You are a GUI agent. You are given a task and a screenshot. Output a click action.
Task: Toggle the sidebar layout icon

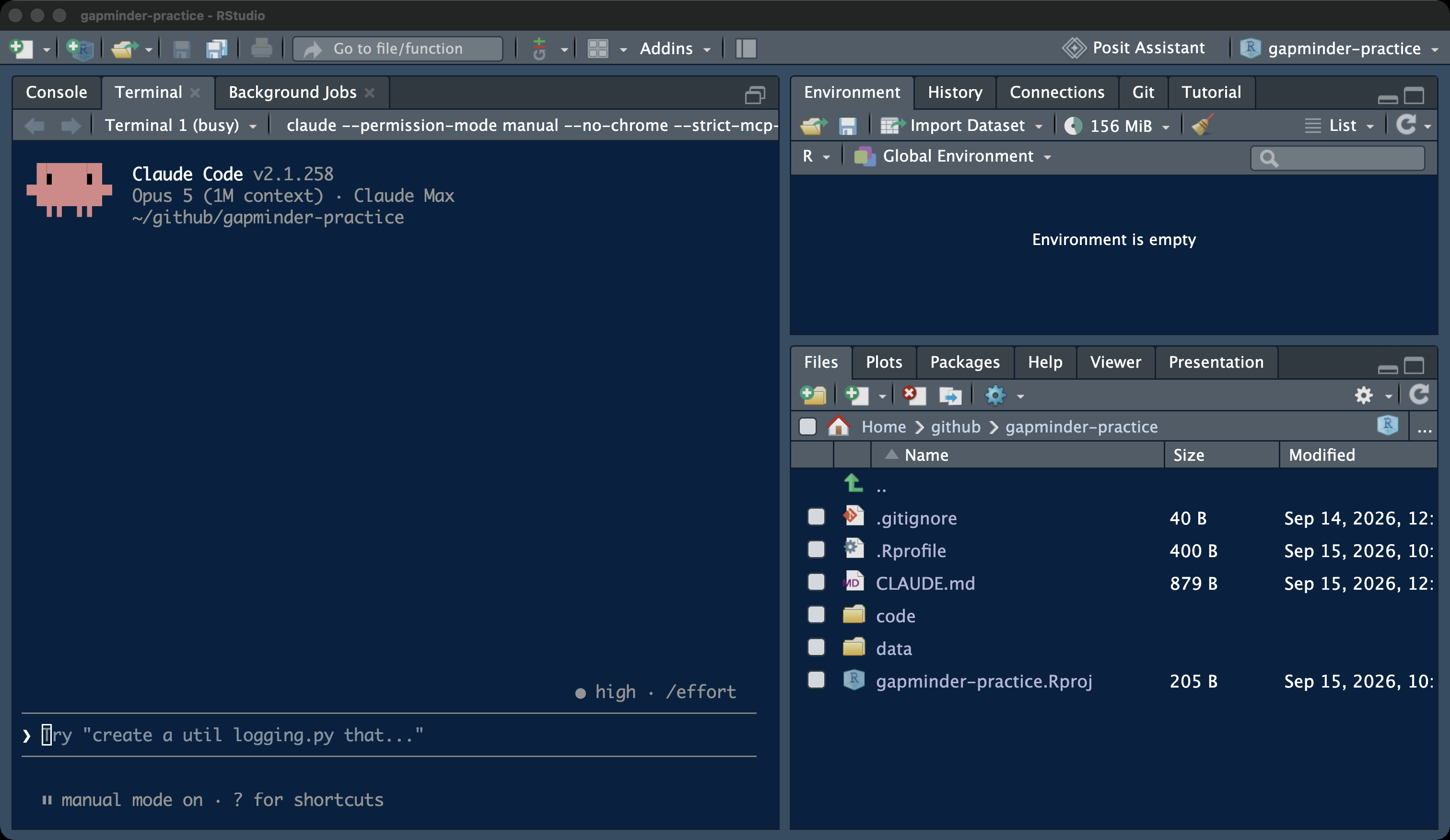pos(746,48)
